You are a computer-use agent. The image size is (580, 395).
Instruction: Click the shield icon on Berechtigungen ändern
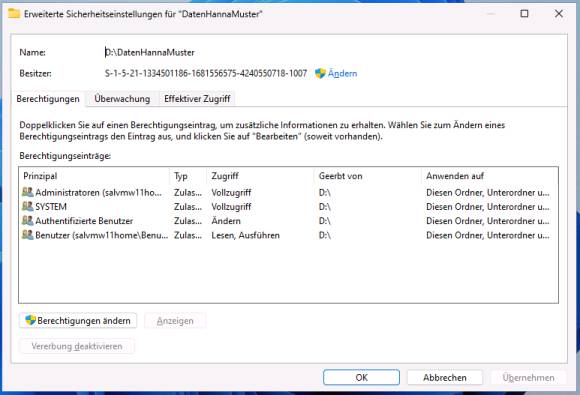pos(30,320)
